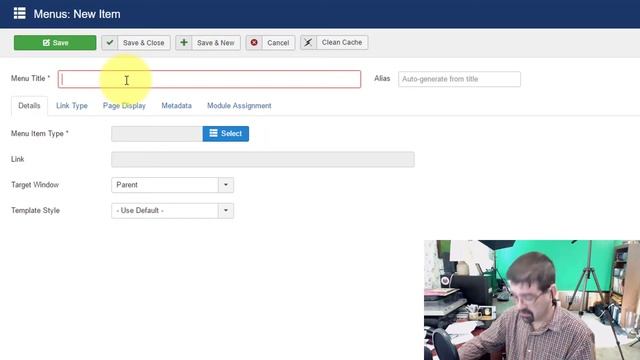
Task: Click the blue Select menu item type button
Action: coord(226,133)
